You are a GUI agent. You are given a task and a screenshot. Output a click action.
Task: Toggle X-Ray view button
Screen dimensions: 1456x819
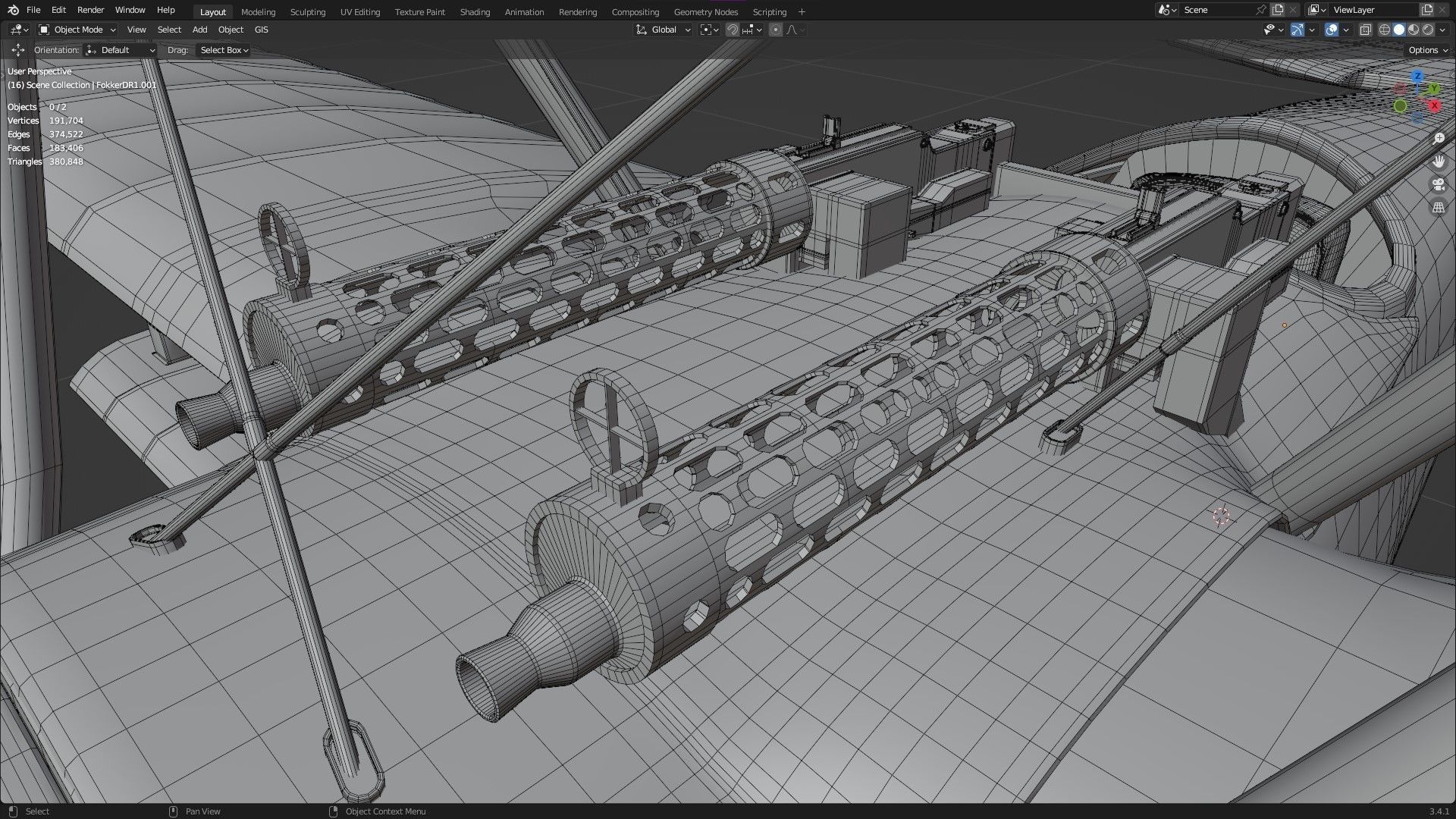1365,30
